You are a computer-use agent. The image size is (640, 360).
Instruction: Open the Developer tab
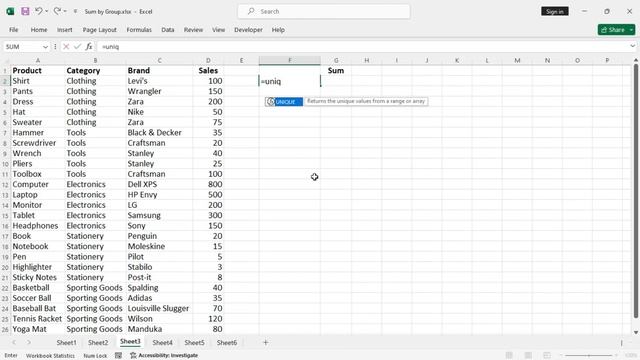[248, 30]
